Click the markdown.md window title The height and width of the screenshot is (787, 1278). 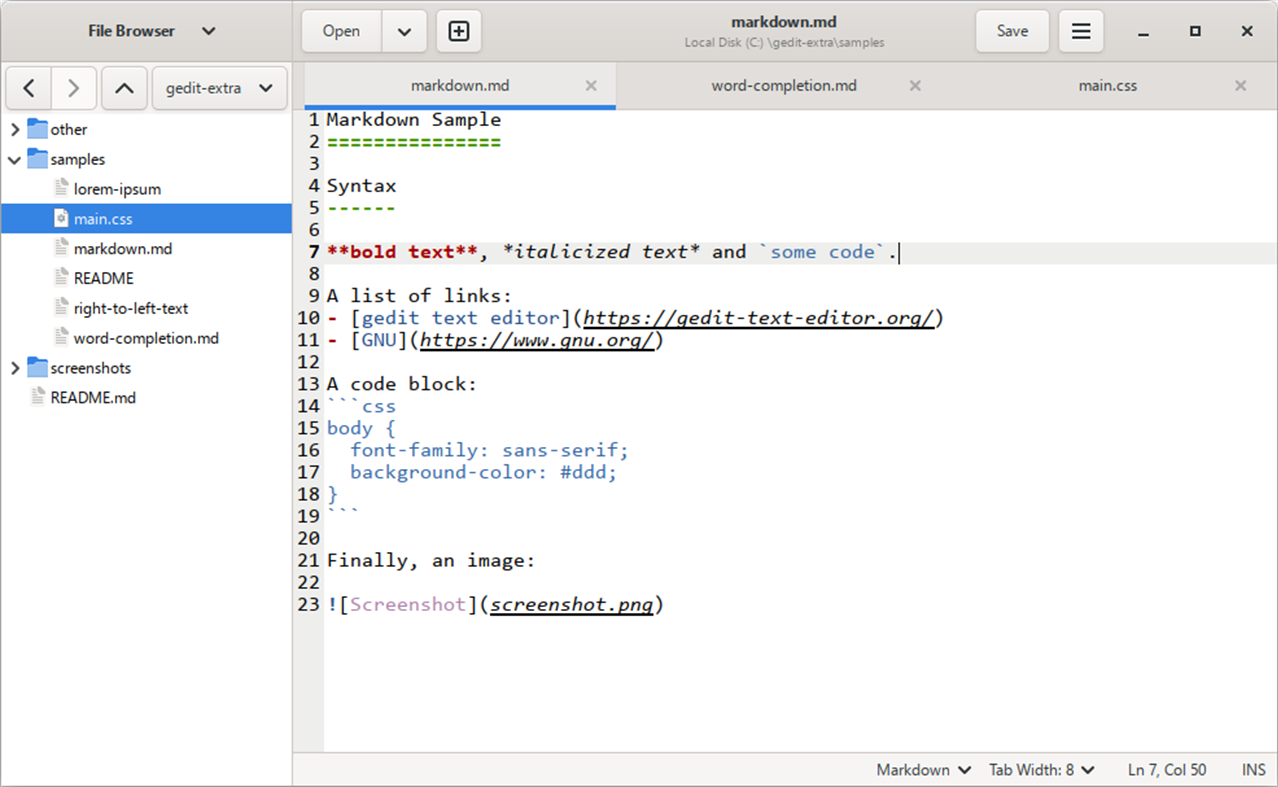coord(784,22)
